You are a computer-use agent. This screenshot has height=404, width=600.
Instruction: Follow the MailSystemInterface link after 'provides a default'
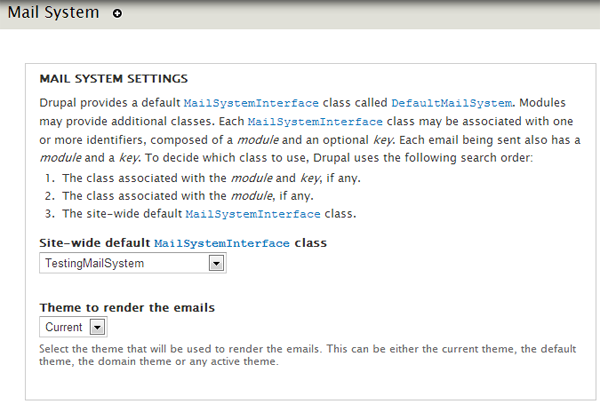(251, 103)
